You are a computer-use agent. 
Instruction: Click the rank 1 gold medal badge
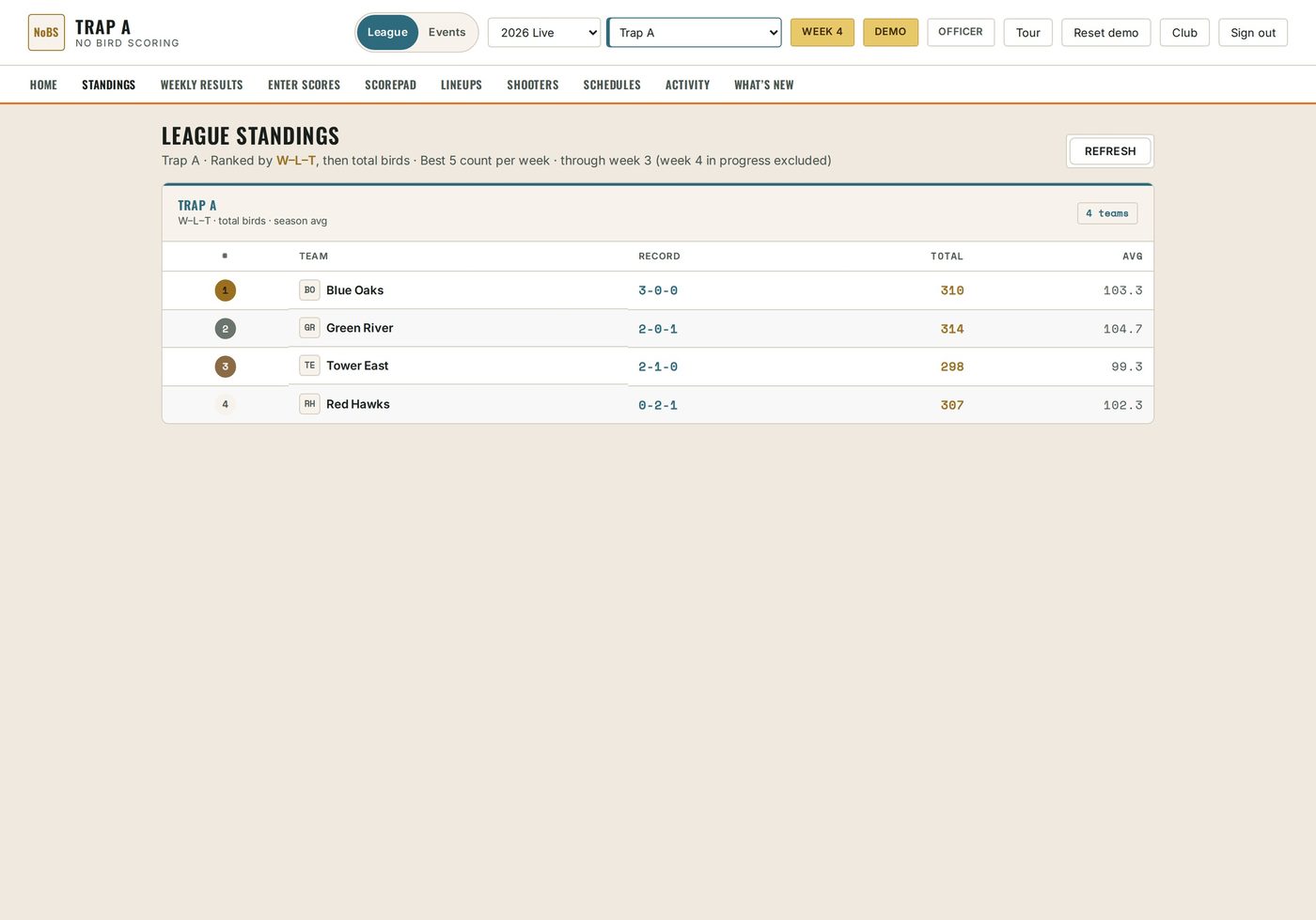tap(225, 290)
